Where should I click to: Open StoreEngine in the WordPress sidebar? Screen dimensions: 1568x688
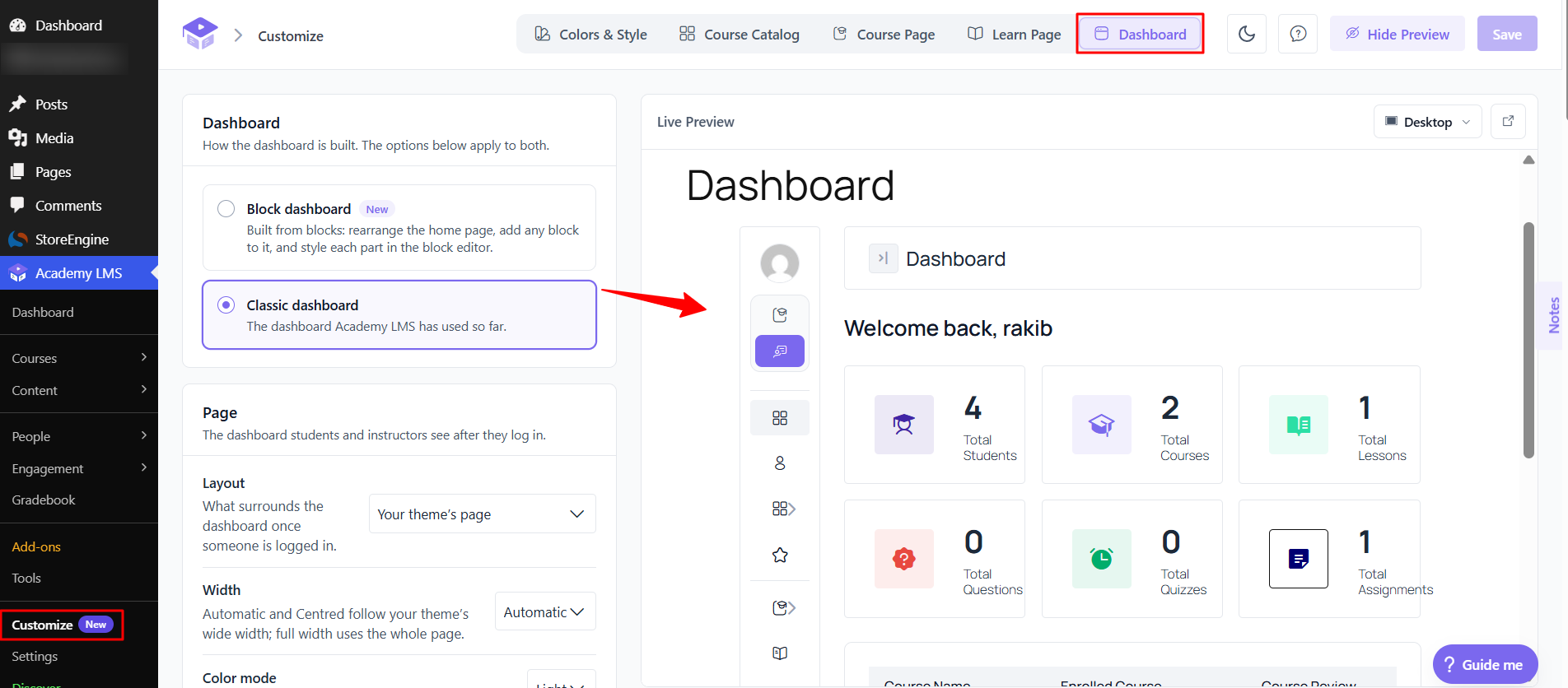click(x=79, y=239)
